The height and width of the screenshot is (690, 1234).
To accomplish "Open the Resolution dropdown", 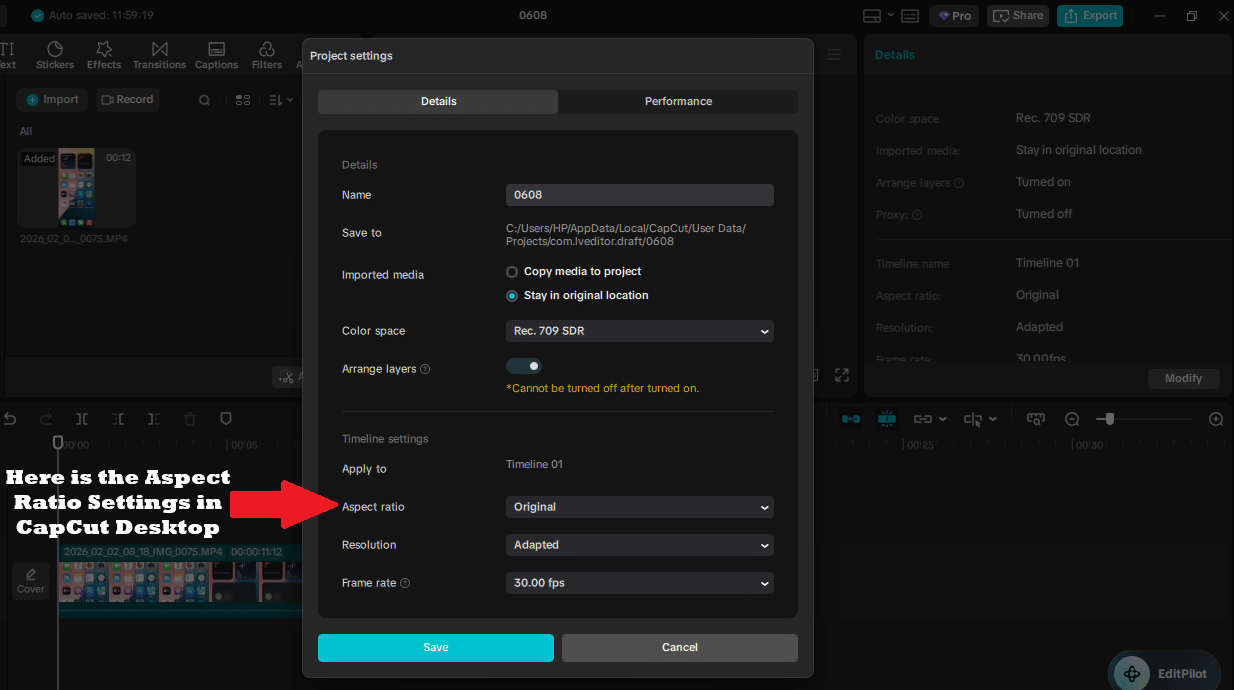I will (640, 545).
